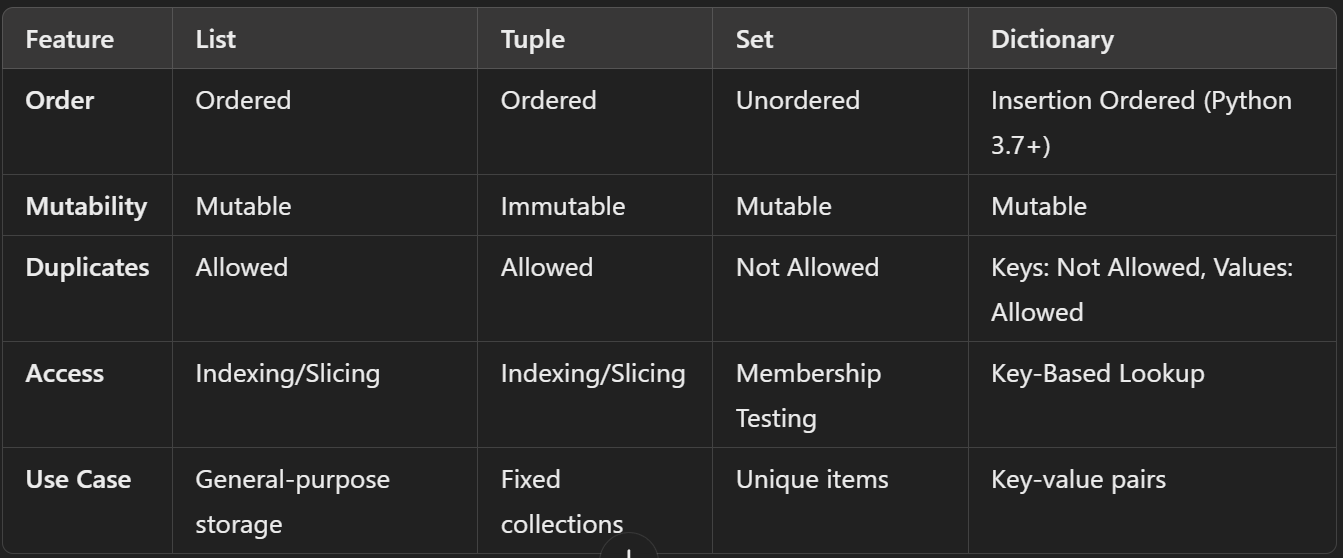Click the Not Allowed cell in the Set column
This screenshot has height=558, width=1343.
[x=807, y=267]
